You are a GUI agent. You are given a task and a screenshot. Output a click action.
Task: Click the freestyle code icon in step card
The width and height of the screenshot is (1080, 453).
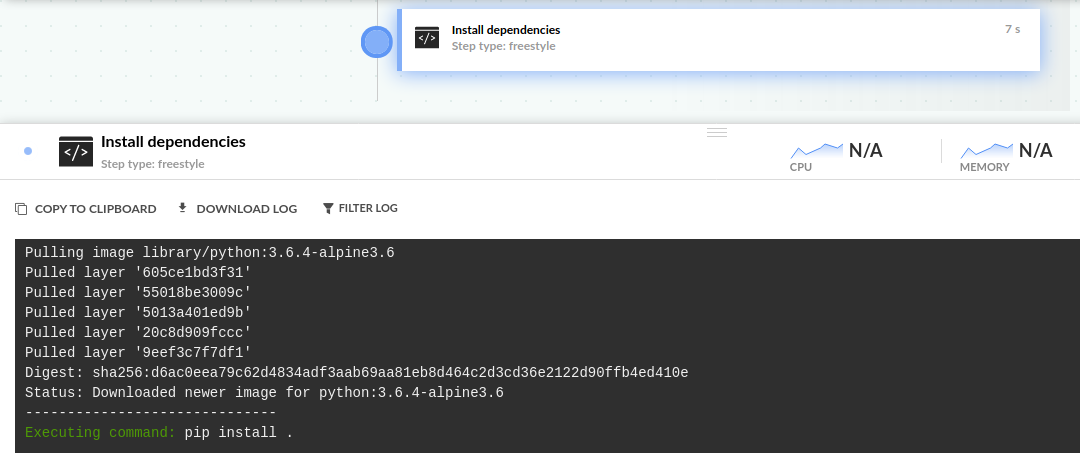click(427, 38)
